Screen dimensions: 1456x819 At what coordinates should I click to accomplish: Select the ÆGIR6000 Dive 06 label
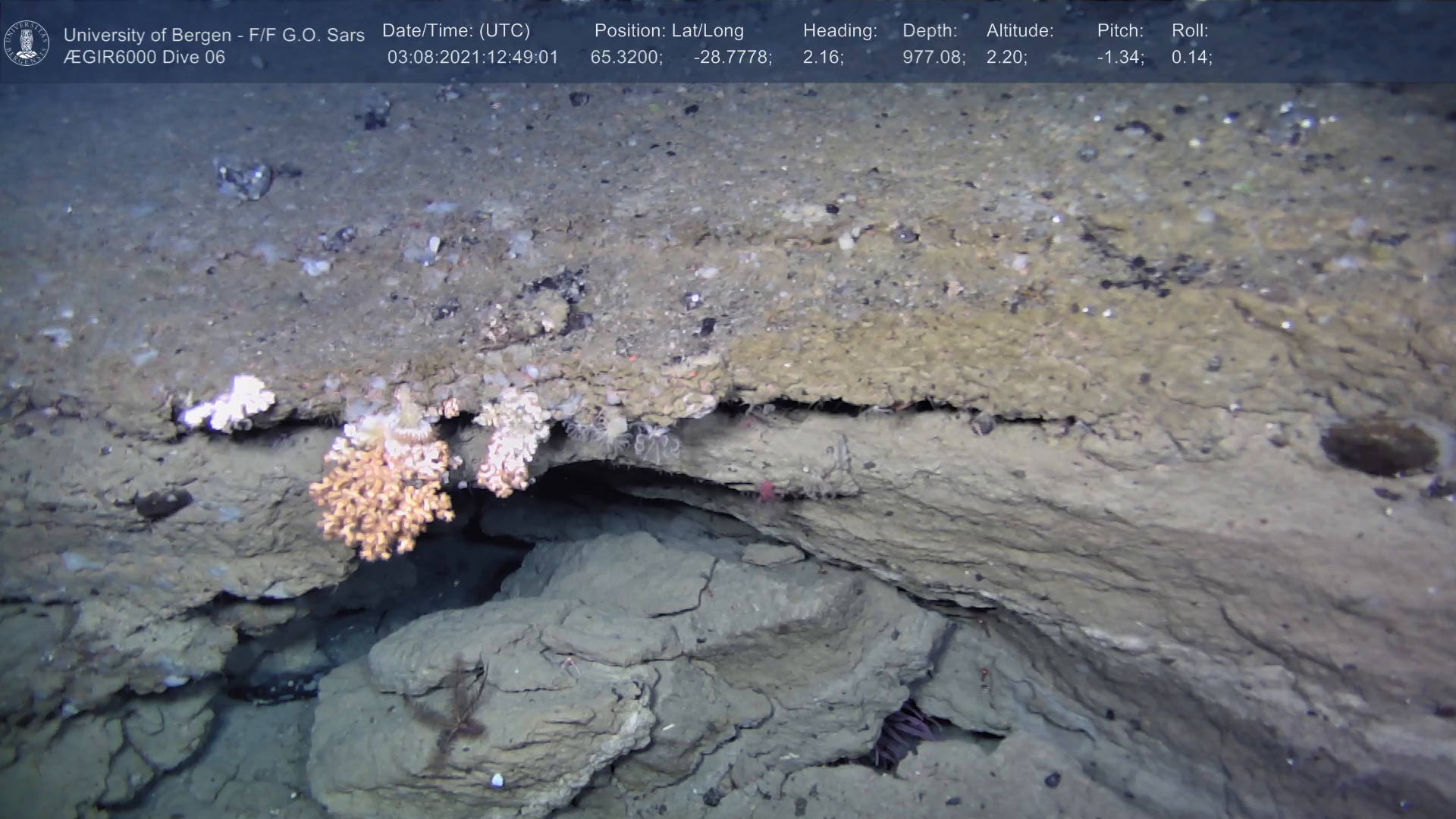click(x=144, y=58)
